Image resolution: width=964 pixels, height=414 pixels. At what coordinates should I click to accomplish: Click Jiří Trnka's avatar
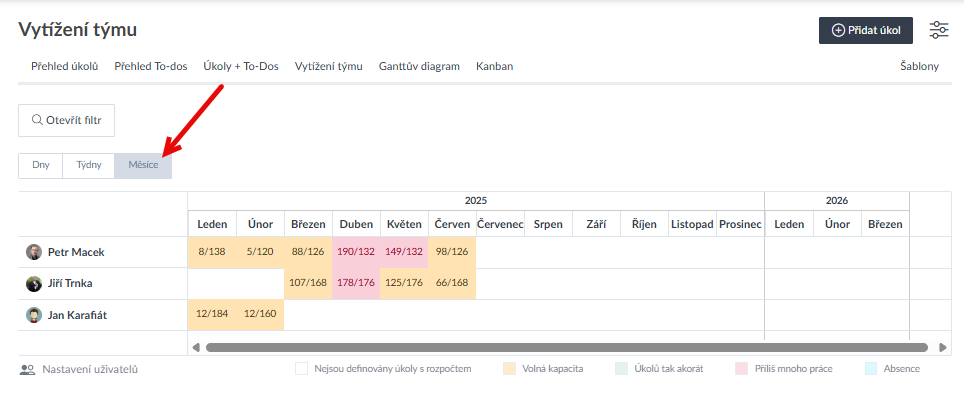coord(34,284)
